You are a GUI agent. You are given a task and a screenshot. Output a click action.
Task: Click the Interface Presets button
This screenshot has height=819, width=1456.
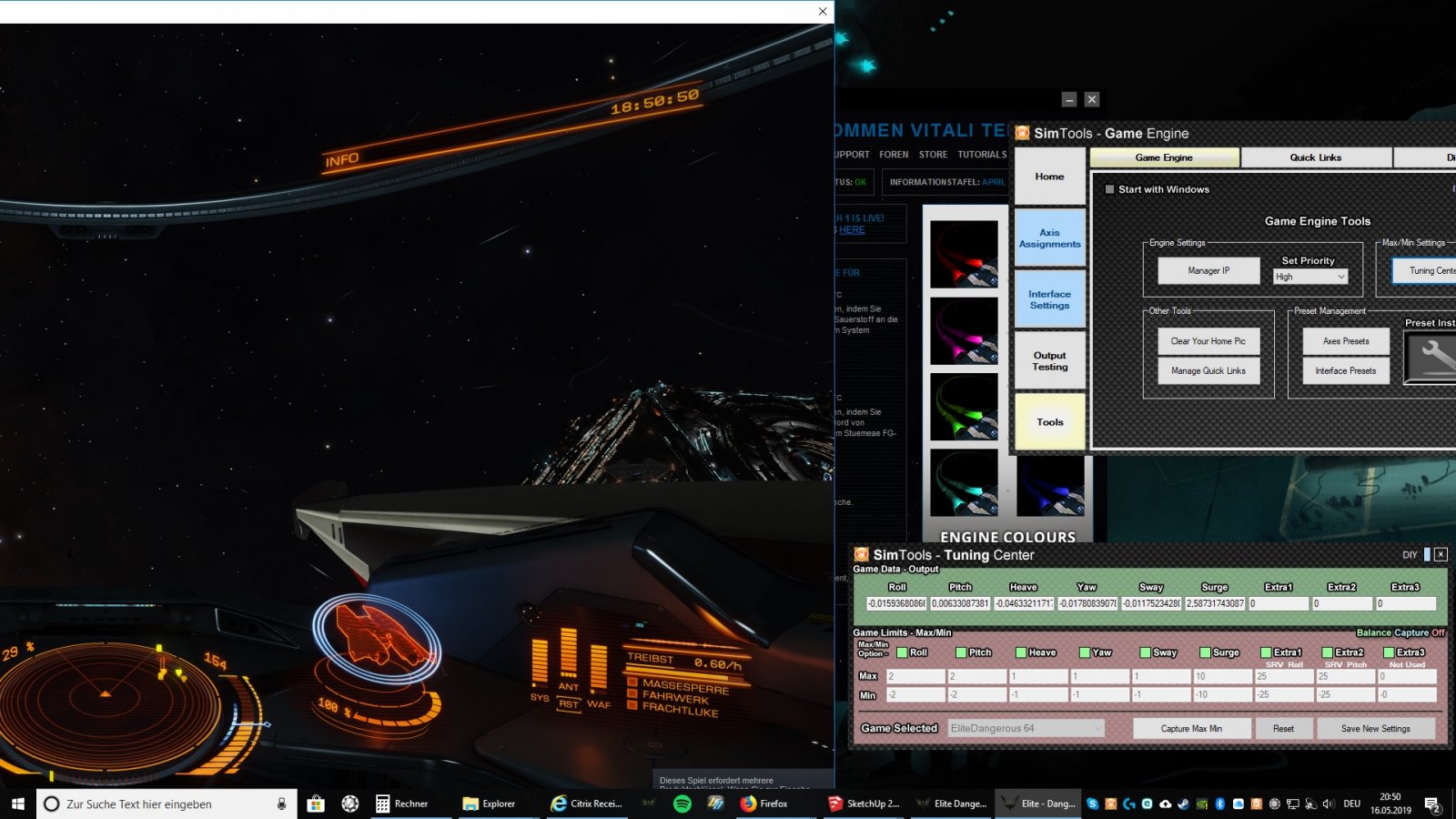coord(1346,370)
